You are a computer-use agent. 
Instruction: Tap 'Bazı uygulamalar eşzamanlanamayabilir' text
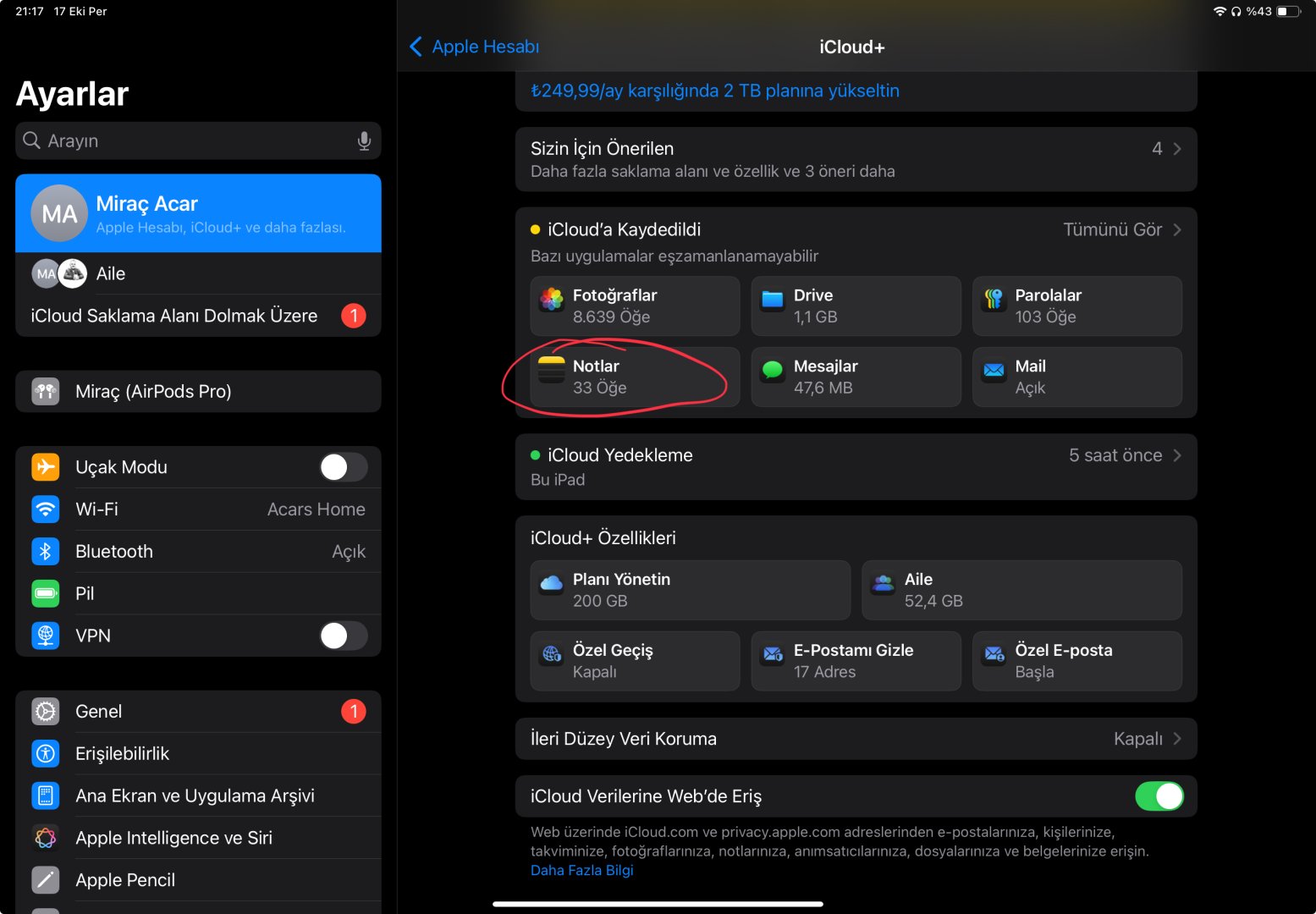click(x=675, y=256)
